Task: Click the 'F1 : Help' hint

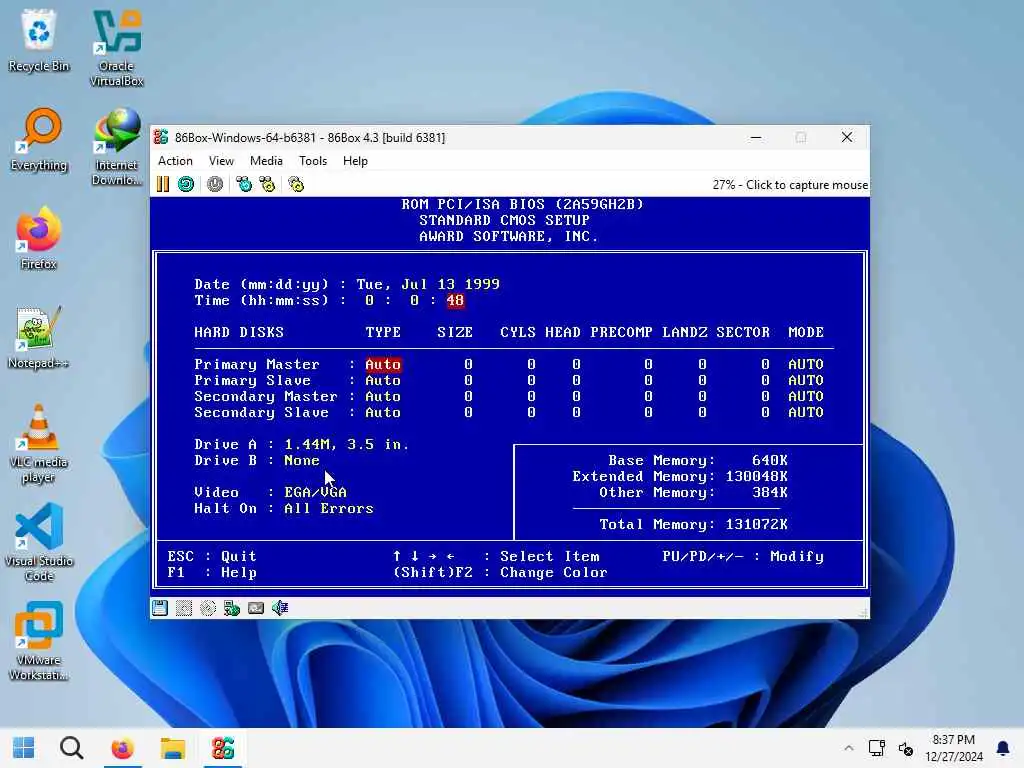Action: point(212,573)
